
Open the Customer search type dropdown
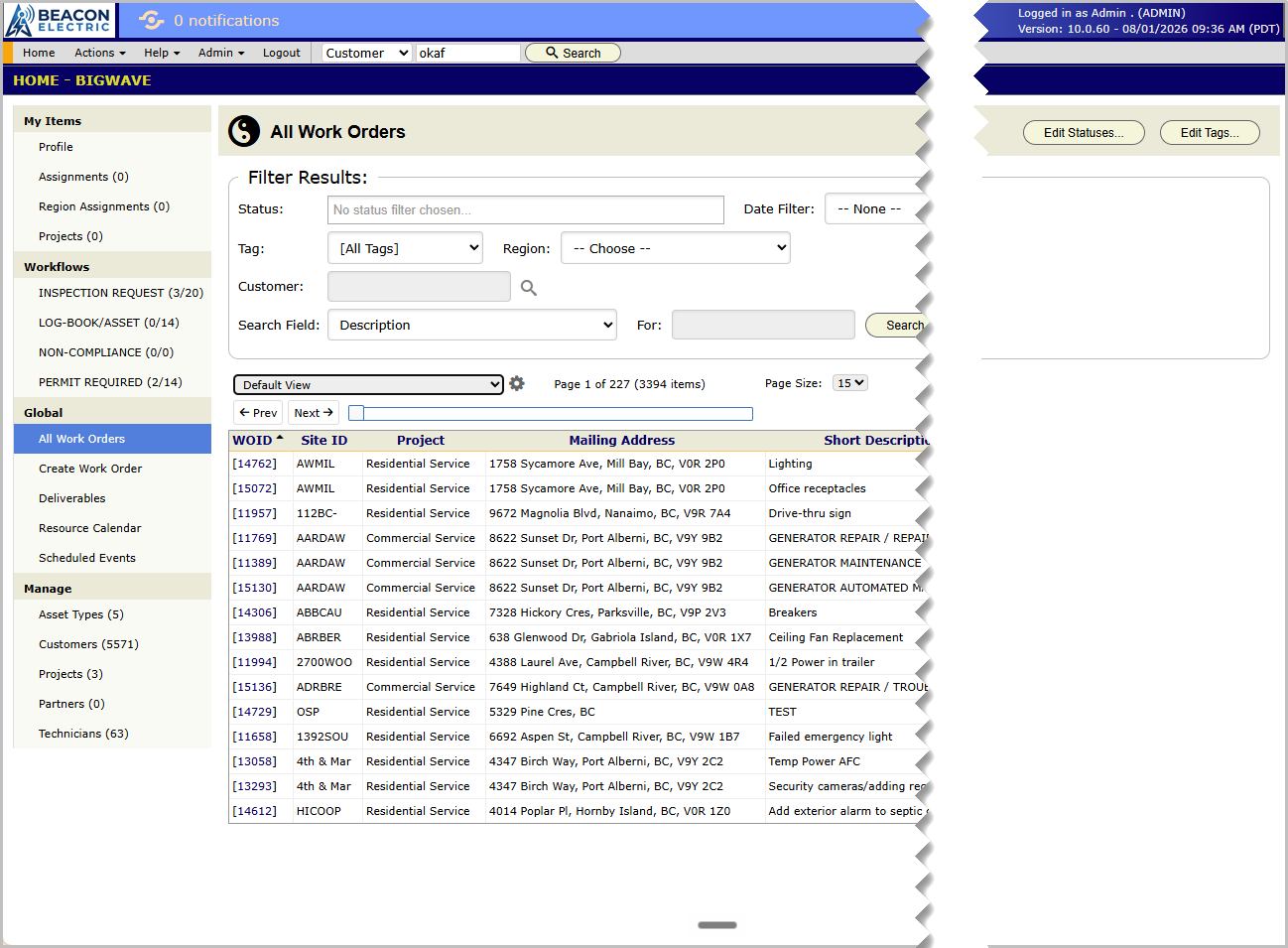pos(367,53)
